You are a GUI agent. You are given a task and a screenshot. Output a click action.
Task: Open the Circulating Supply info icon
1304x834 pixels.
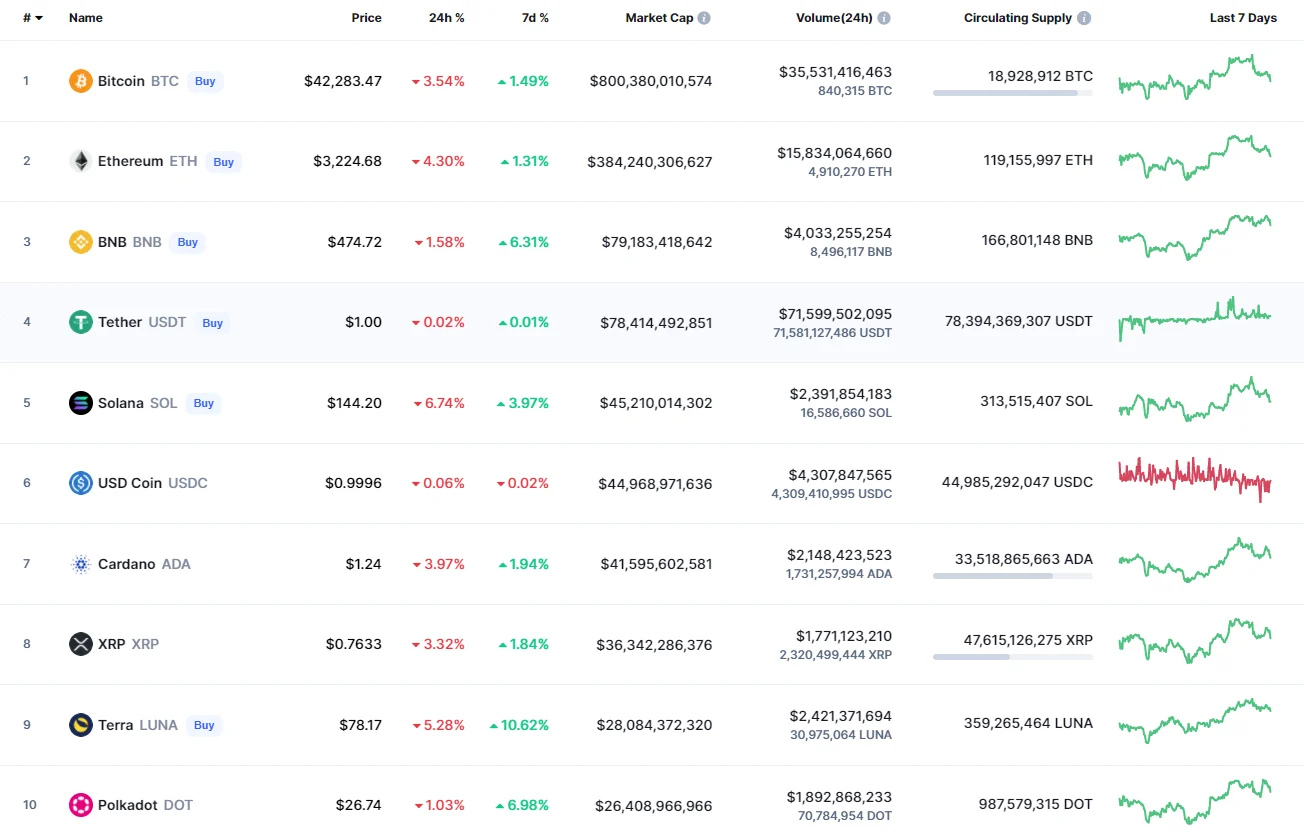(1085, 18)
